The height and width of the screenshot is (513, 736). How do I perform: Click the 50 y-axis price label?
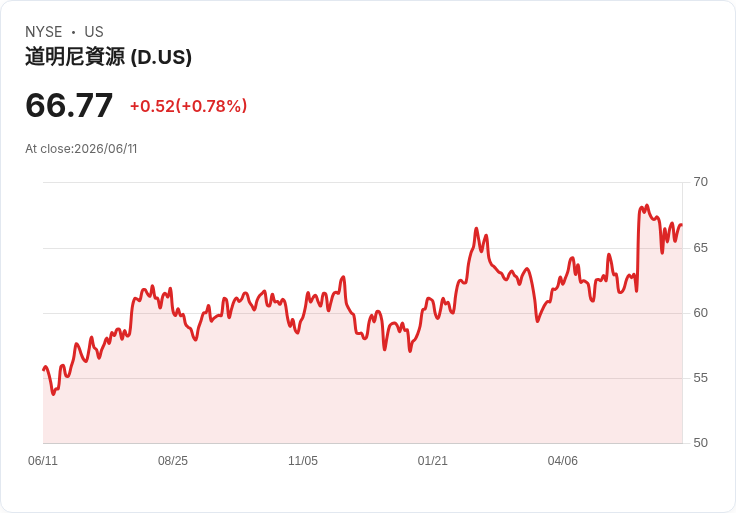tap(700, 443)
